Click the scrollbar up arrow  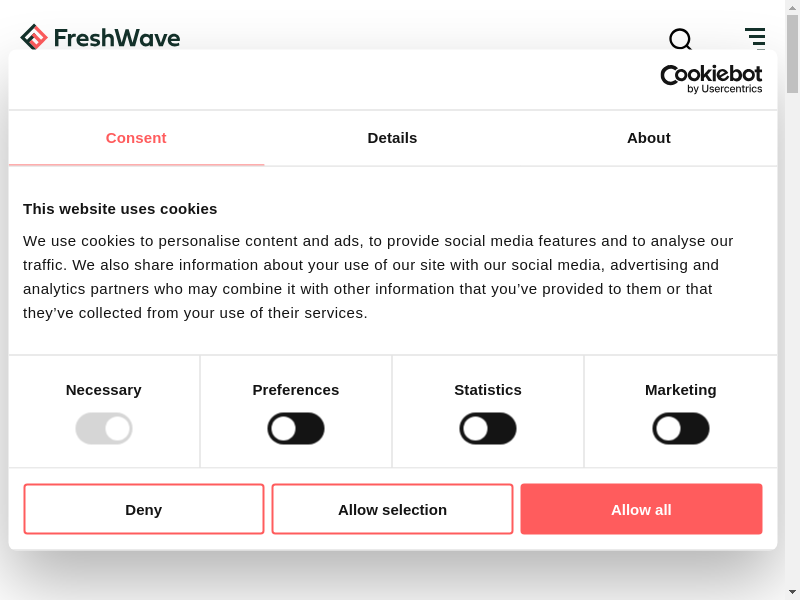pos(792,8)
